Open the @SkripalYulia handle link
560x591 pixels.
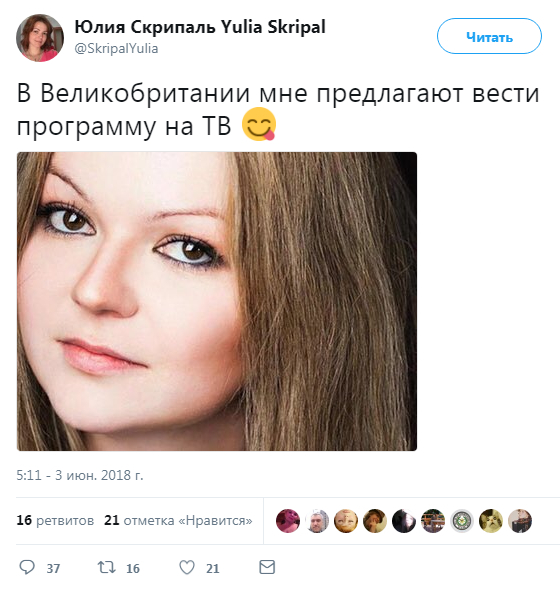[116, 49]
